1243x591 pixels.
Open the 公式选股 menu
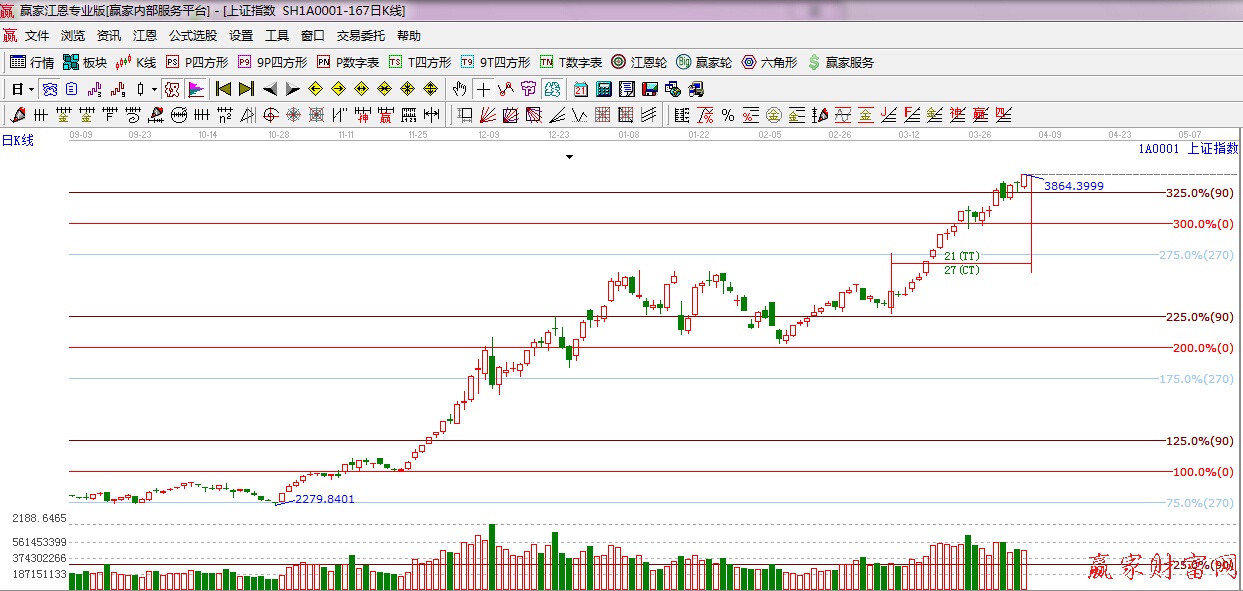pos(192,36)
